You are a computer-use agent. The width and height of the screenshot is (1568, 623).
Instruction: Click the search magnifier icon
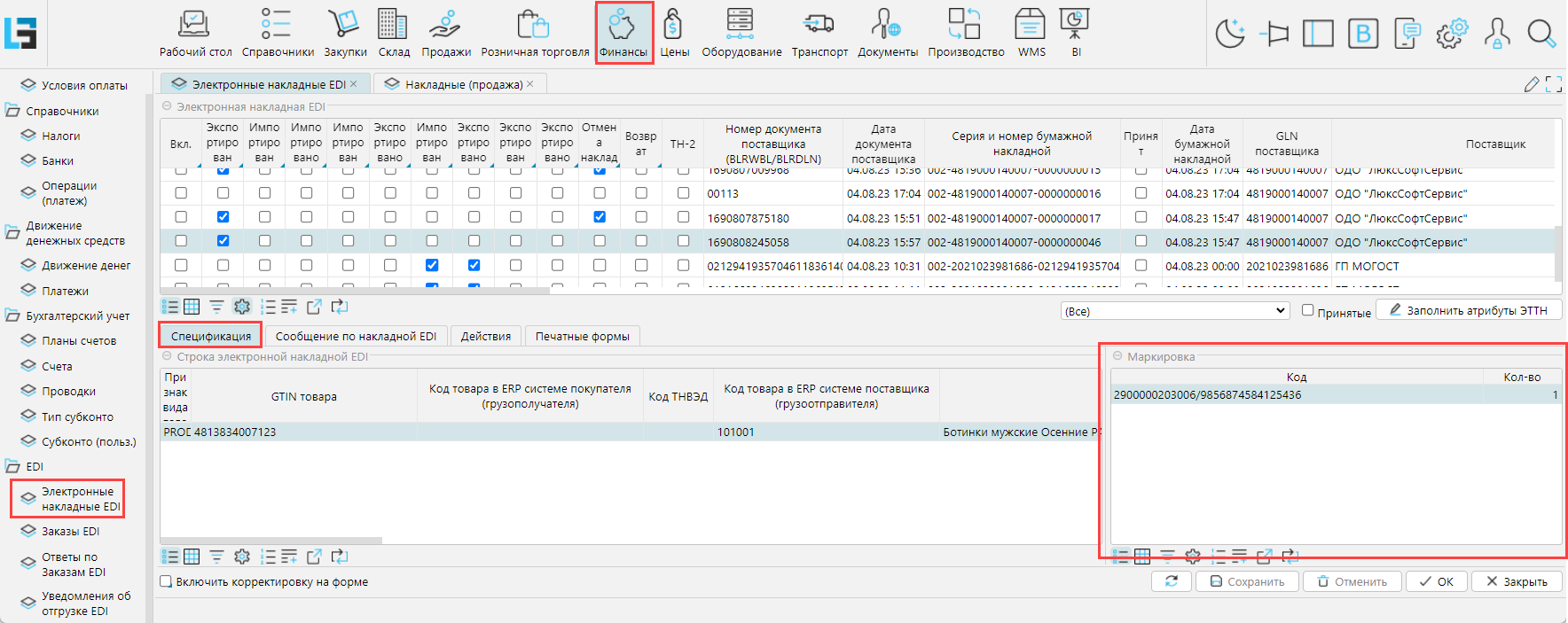[x=1541, y=35]
